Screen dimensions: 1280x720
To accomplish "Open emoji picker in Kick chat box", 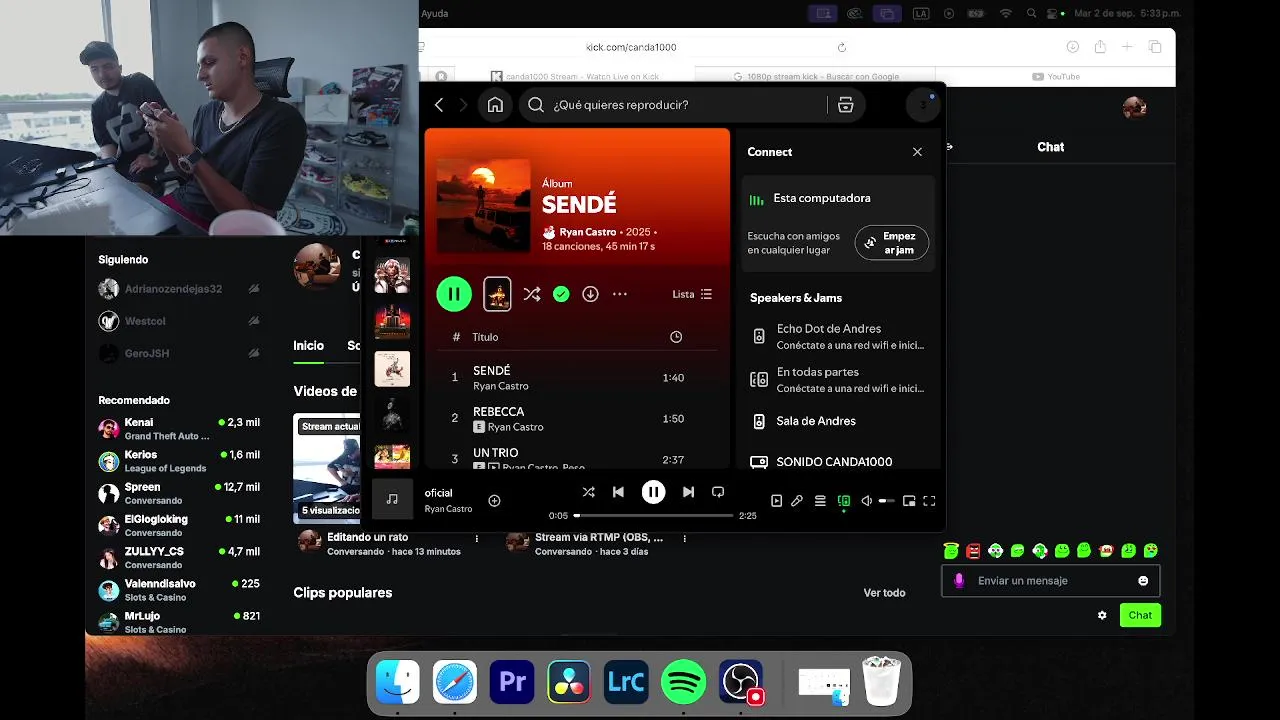I will pos(1143,581).
